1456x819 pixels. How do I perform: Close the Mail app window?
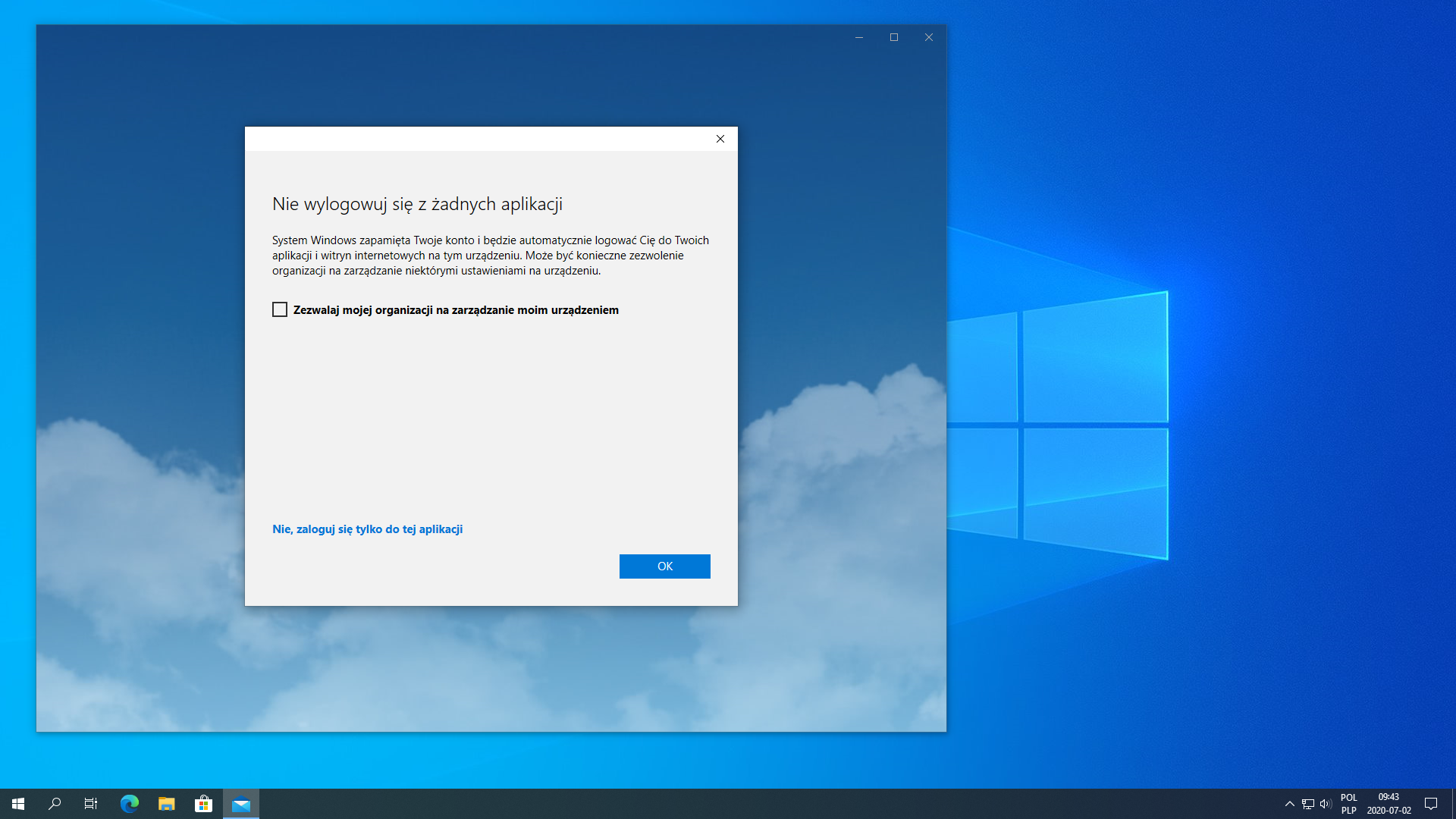point(929,37)
